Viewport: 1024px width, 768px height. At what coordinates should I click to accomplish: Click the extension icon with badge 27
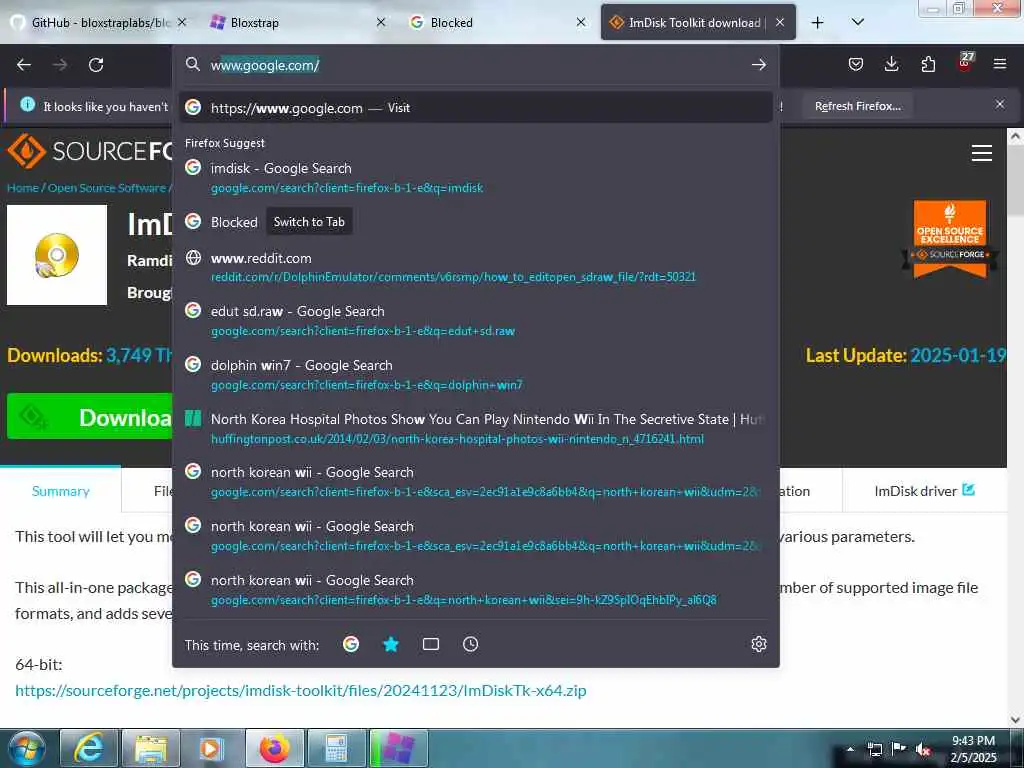click(965, 63)
